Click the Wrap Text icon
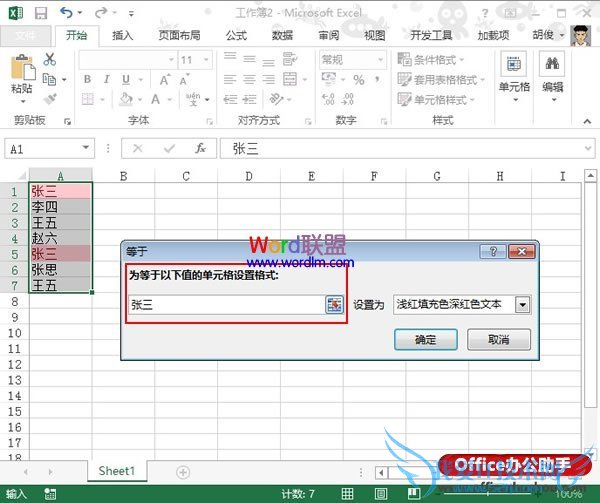 pyautogui.click(x=289, y=59)
